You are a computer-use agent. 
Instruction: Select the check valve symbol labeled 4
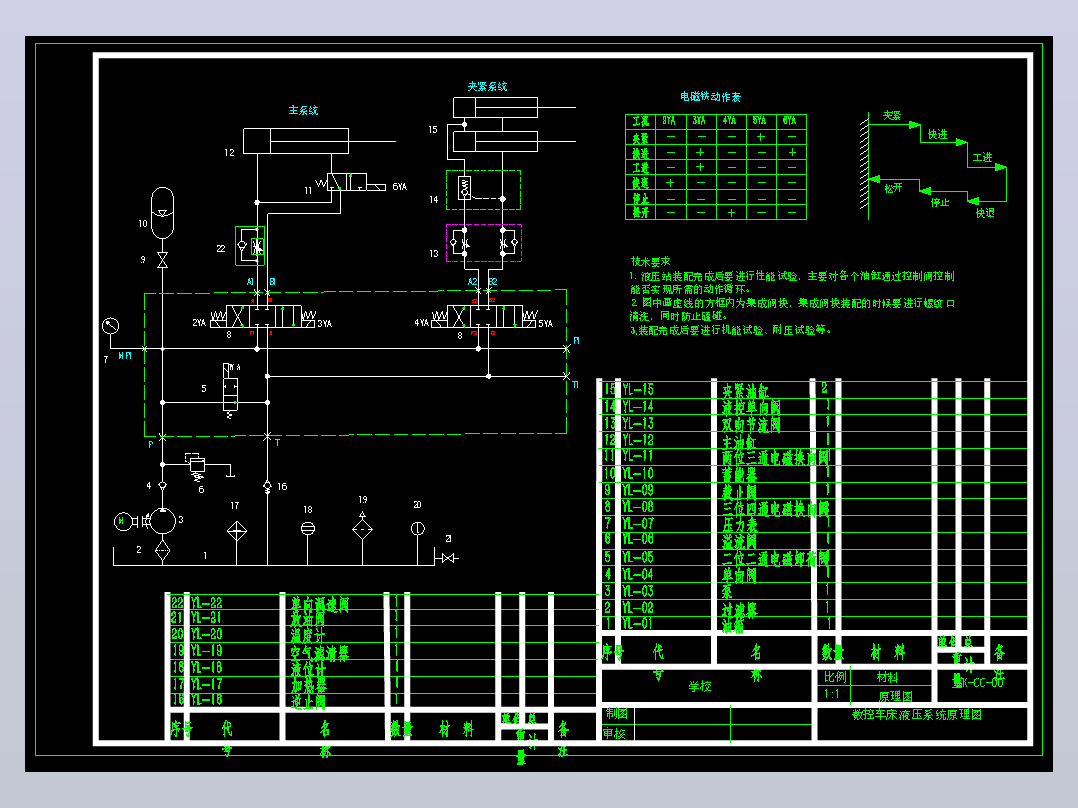[x=162, y=485]
